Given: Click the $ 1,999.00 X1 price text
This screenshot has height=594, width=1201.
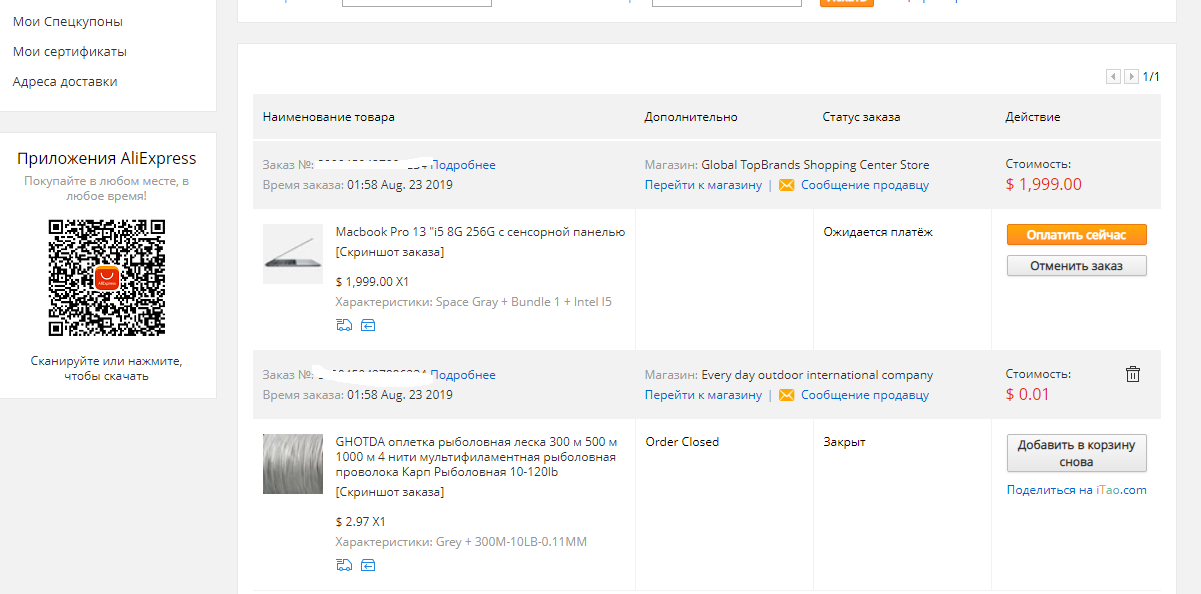Looking at the screenshot, I should pos(373,282).
